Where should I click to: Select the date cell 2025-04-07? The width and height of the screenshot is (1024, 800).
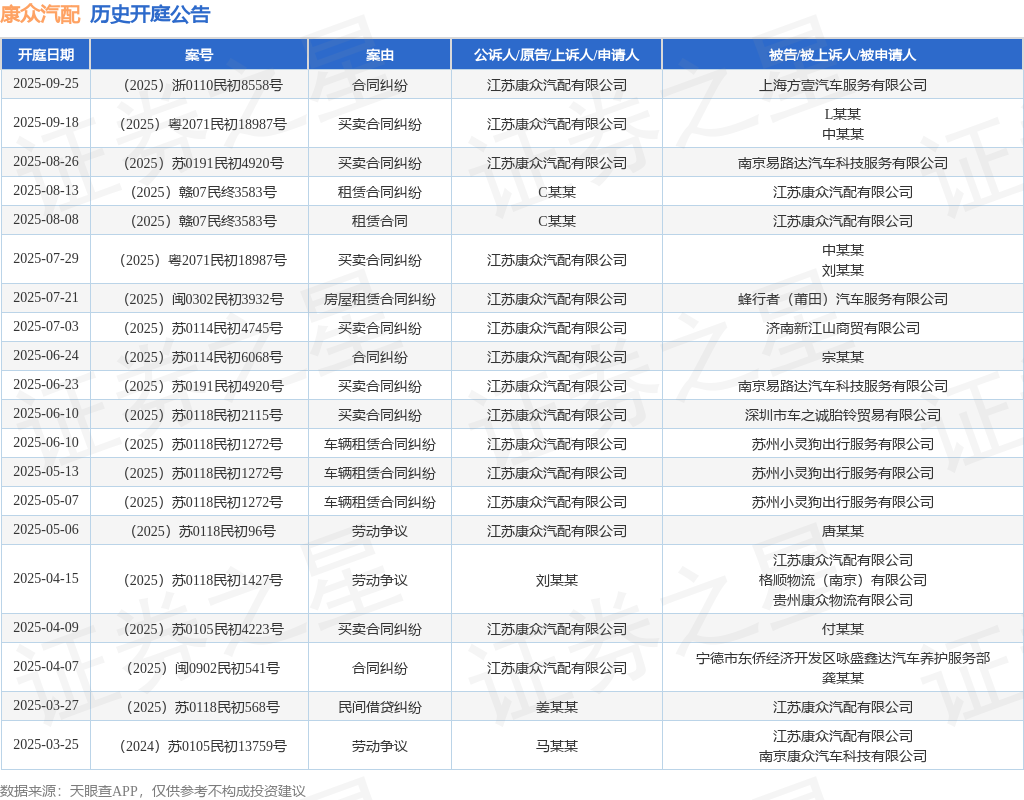(46, 667)
